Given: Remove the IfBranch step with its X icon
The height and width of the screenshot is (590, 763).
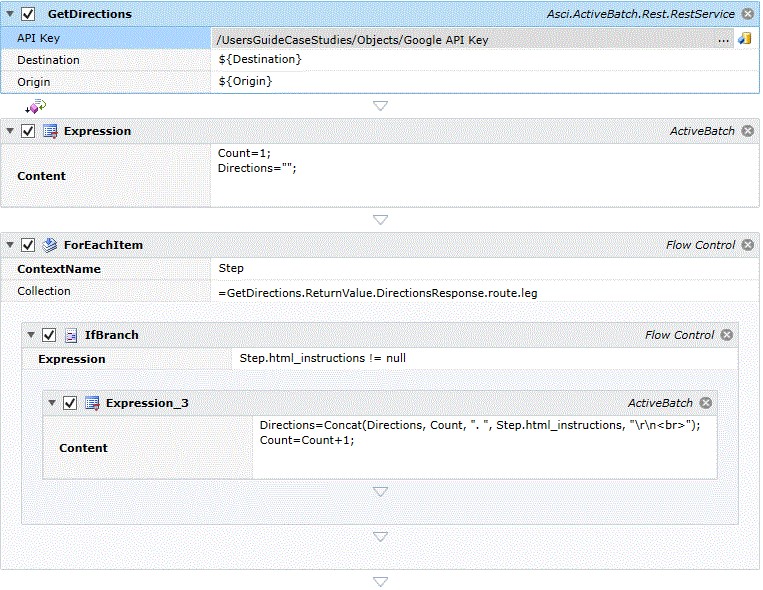Looking at the screenshot, I should (727, 335).
